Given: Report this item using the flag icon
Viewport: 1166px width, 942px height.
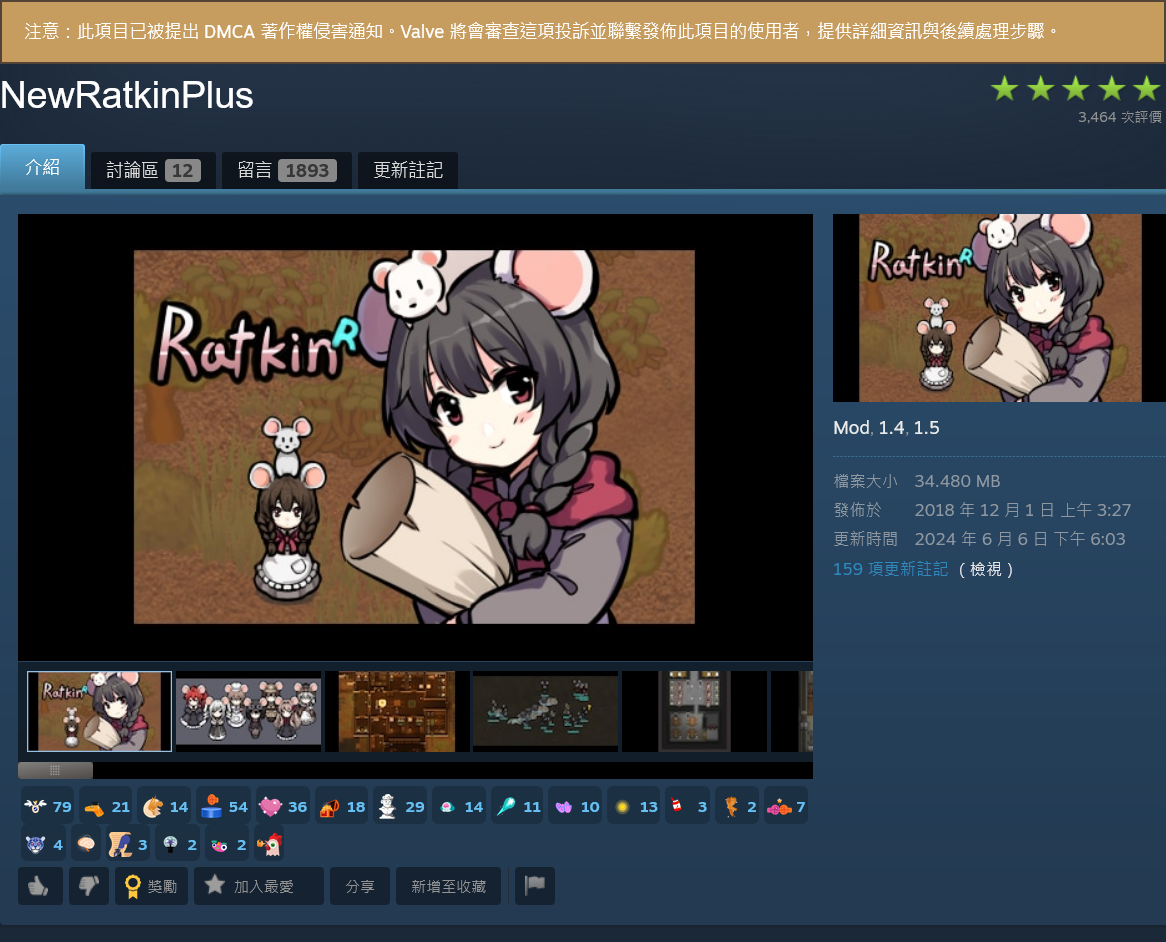Looking at the screenshot, I should tap(535, 885).
